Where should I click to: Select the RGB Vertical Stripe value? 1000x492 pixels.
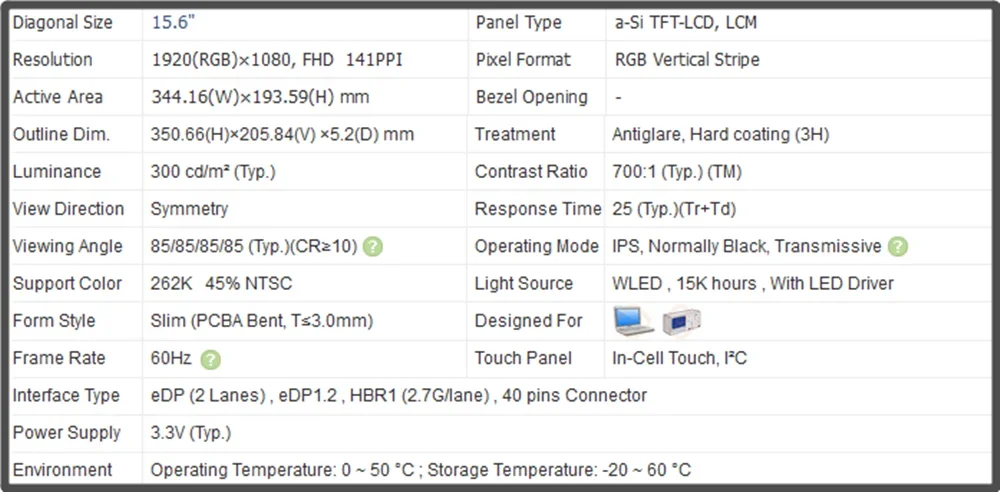coord(687,60)
